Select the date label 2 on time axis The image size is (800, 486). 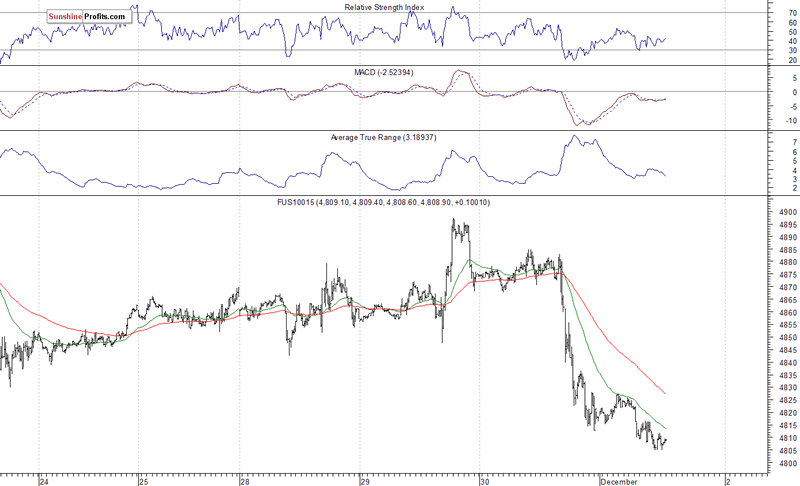(x=729, y=481)
